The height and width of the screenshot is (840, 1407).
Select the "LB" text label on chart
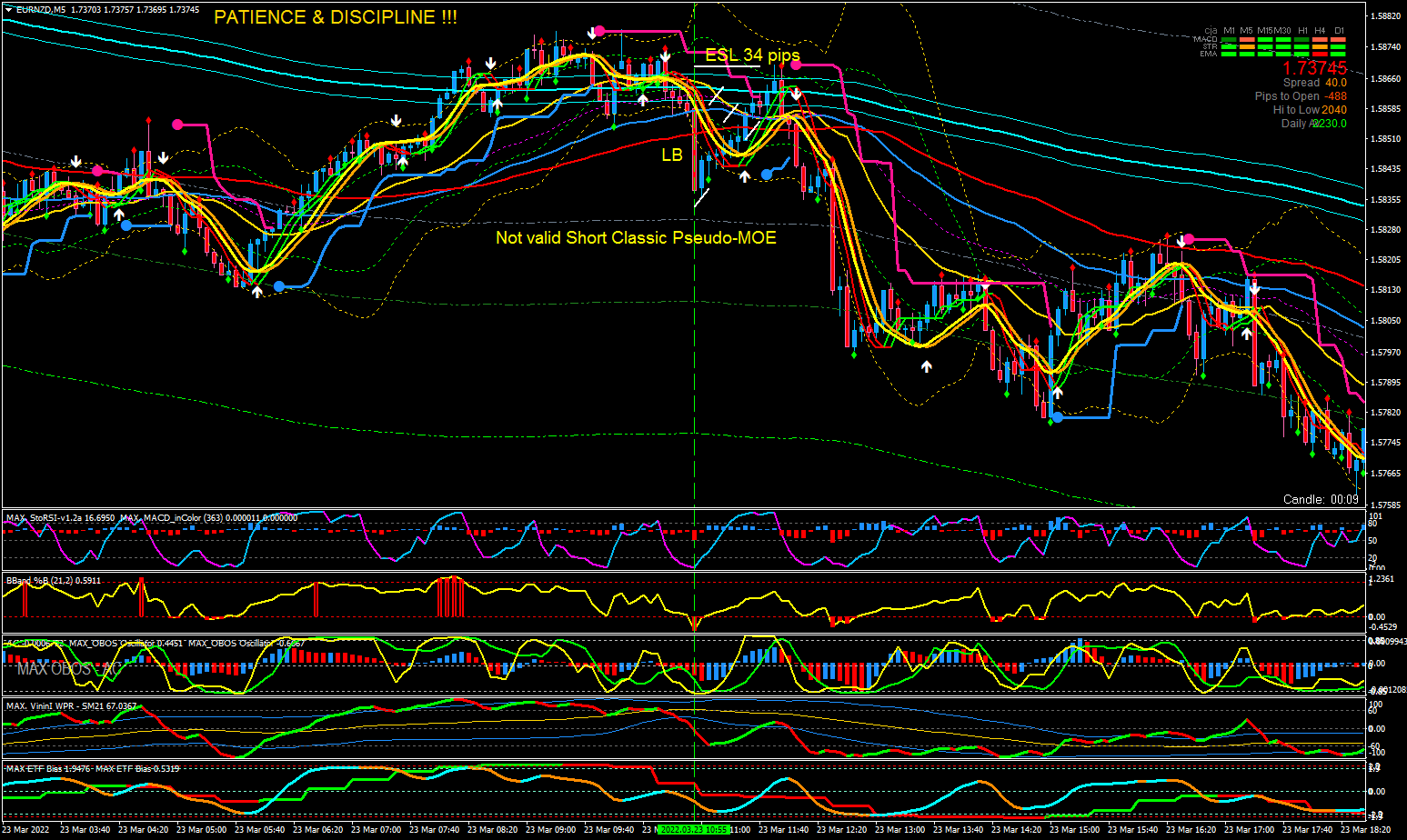pyautogui.click(x=671, y=155)
